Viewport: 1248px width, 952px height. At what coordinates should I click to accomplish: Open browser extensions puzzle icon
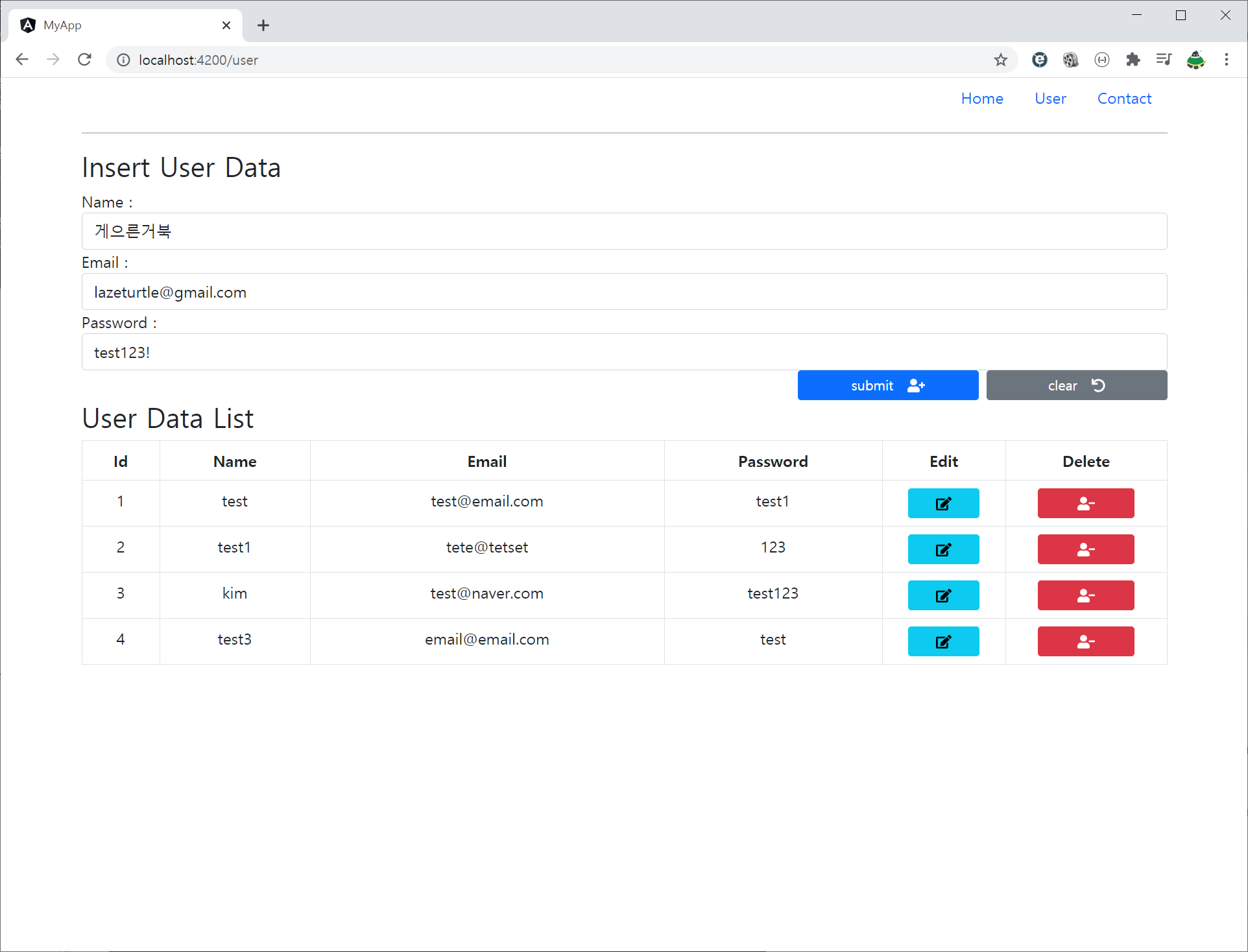(x=1133, y=60)
